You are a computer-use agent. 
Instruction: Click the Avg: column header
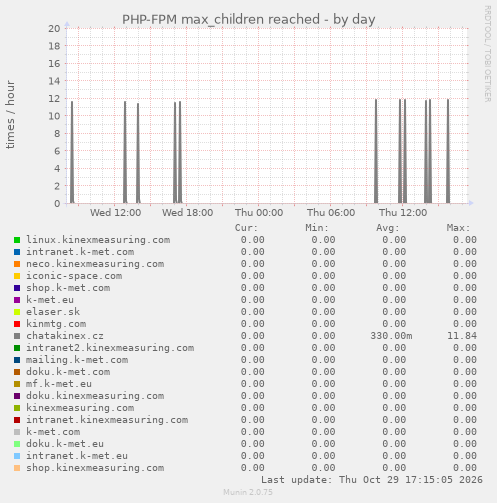(388, 228)
